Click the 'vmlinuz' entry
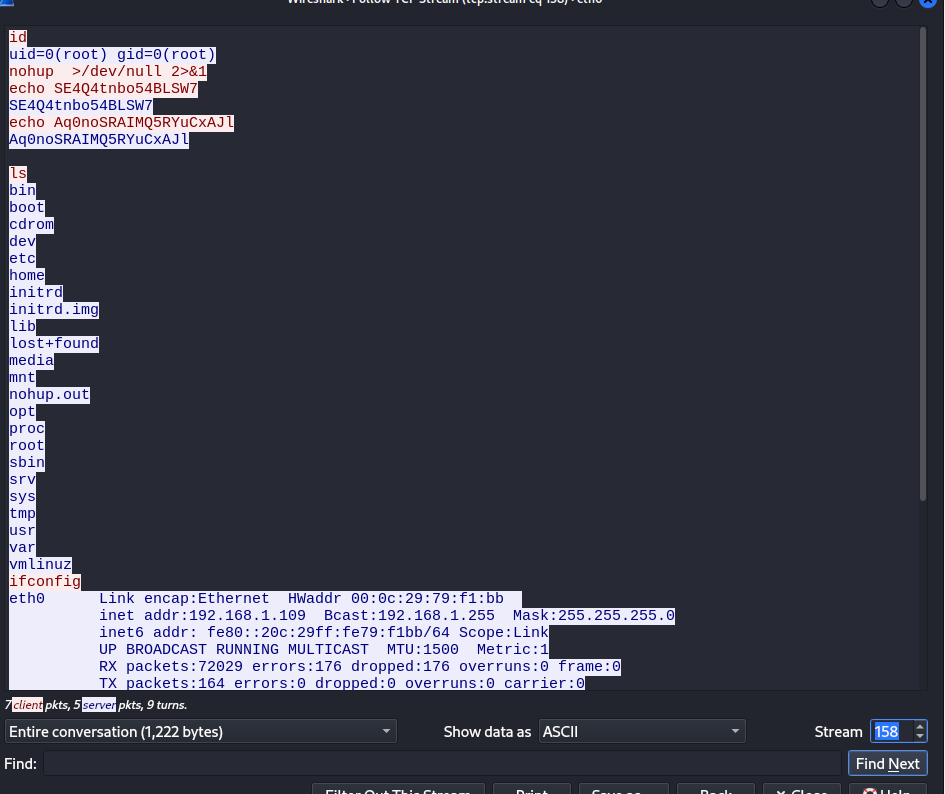This screenshot has height=794, width=945. point(40,564)
